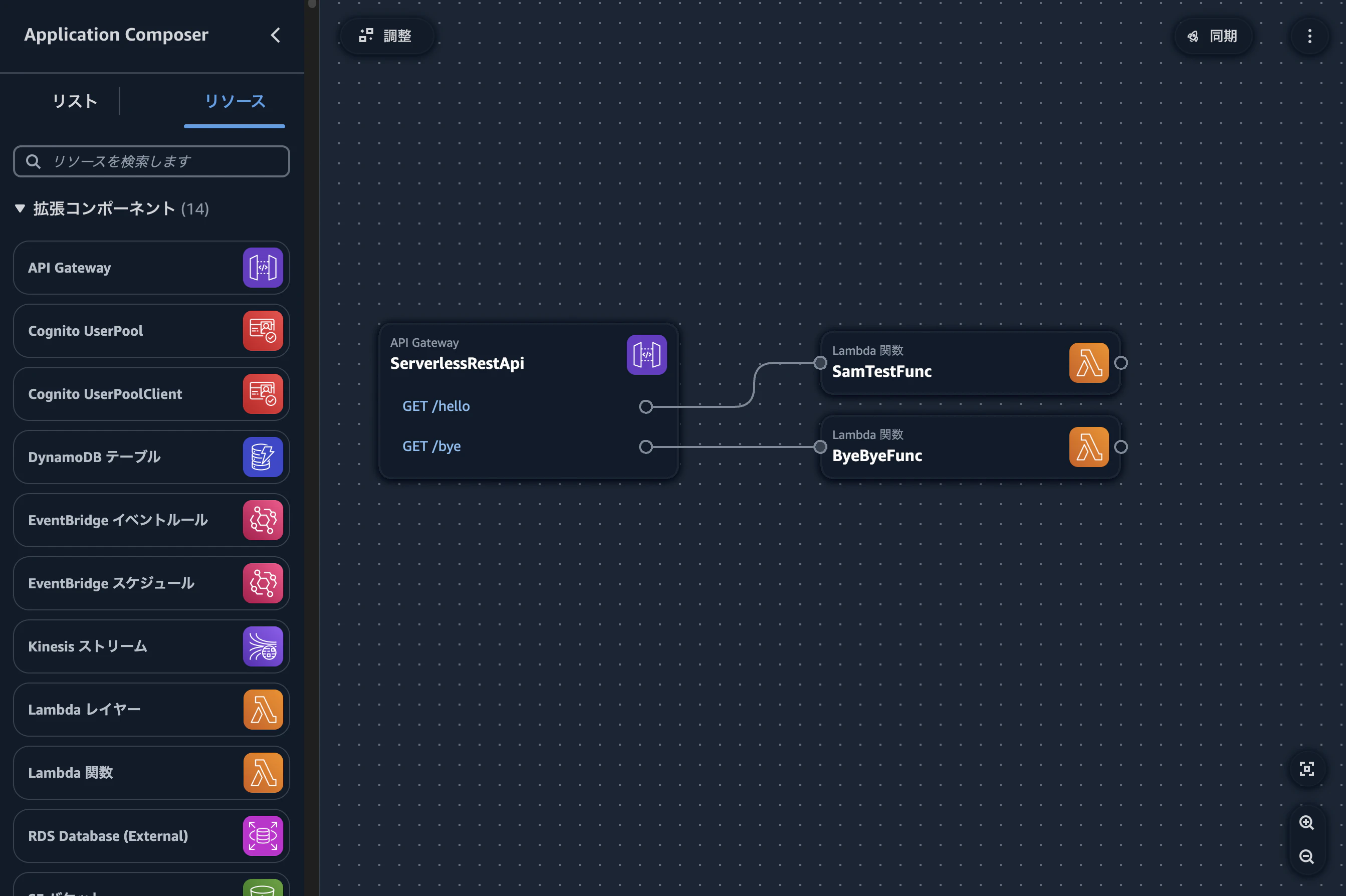Select the Cognito UserPool resource card
This screenshot has width=1346, height=896.
click(x=151, y=331)
